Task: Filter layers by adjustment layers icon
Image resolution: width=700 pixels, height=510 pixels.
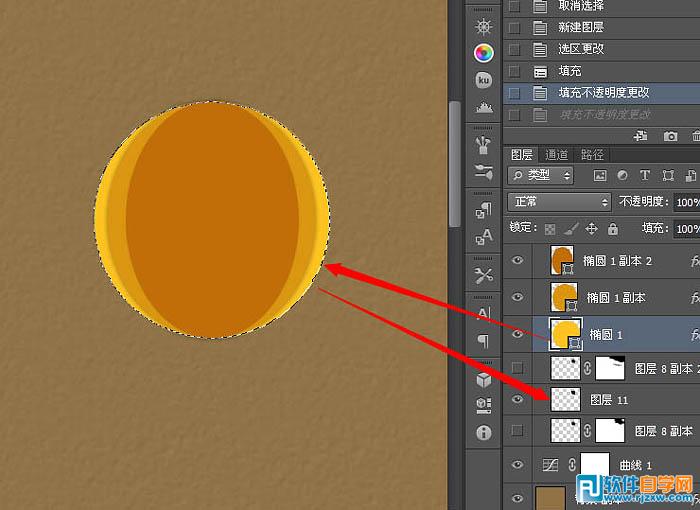Action: click(622, 176)
